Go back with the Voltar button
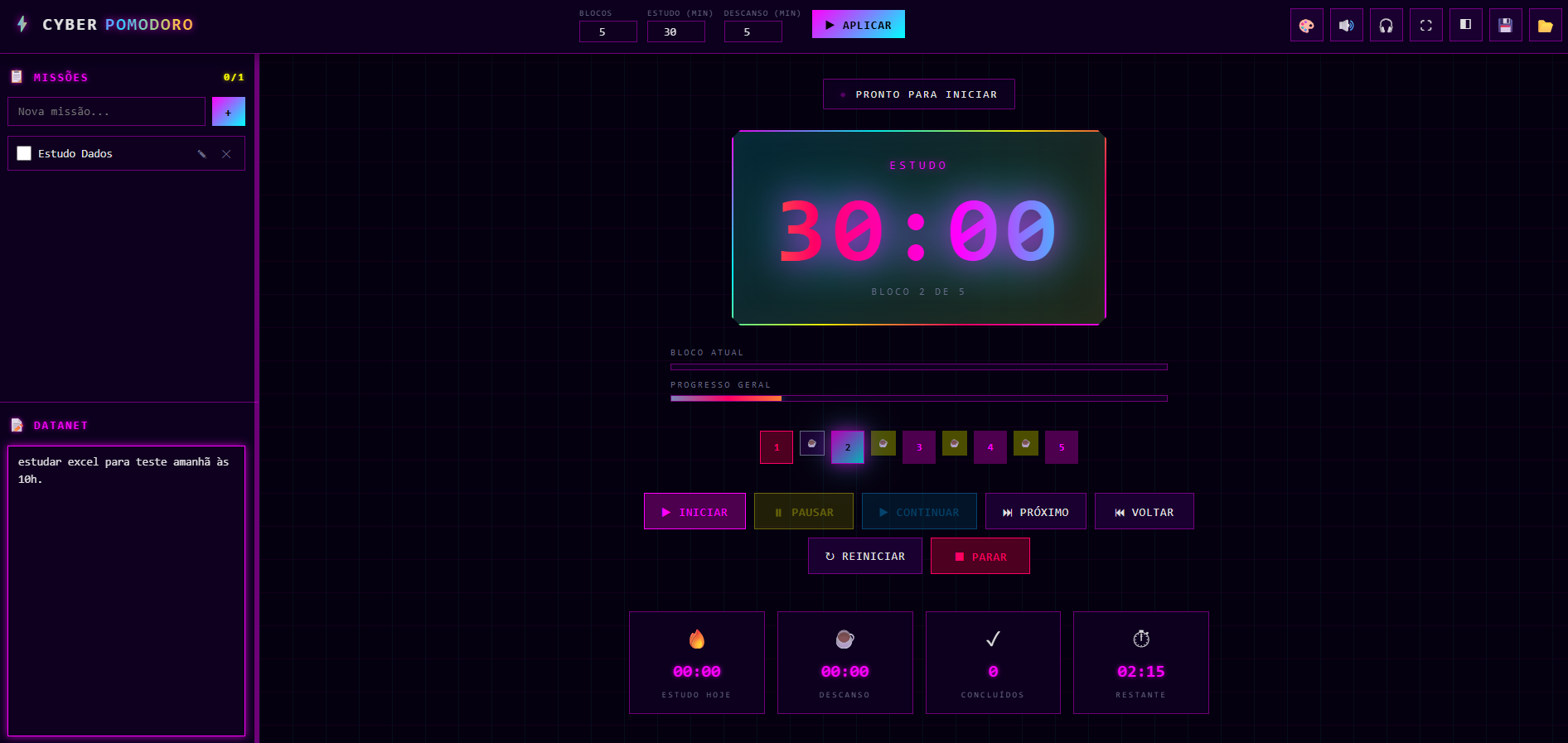1568x743 pixels. 1144,512
